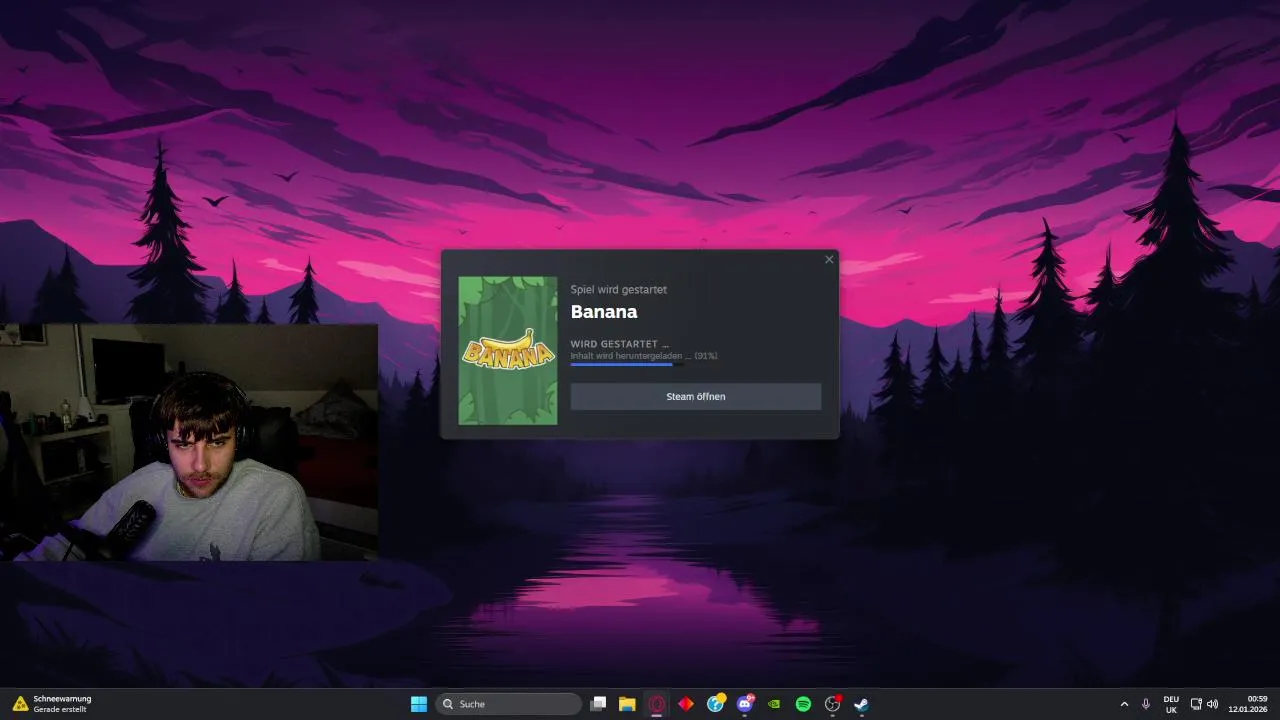Screen dimensions: 1280x720
Task: Click the download progress bar
Action: click(x=628, y=365)
